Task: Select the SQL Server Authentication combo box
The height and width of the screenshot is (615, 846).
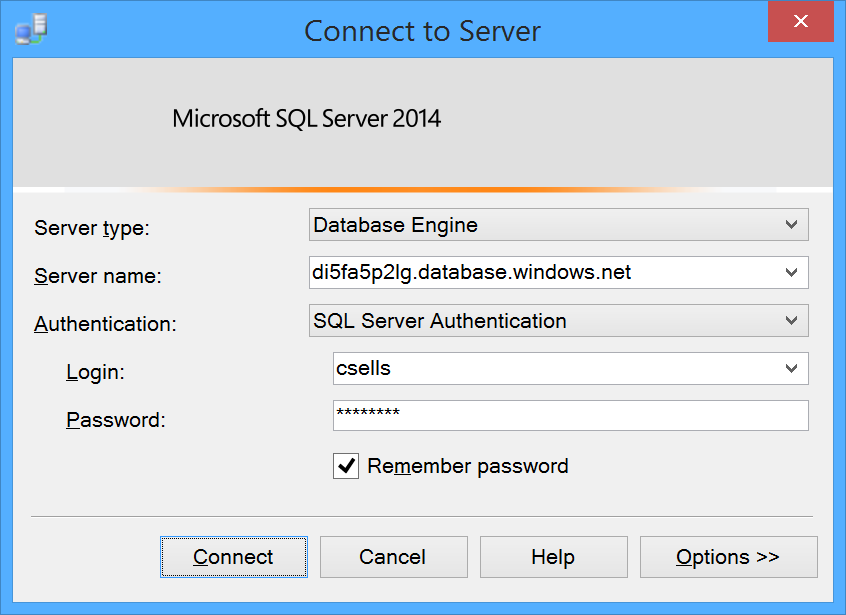Action: click(x=558, y=320)
